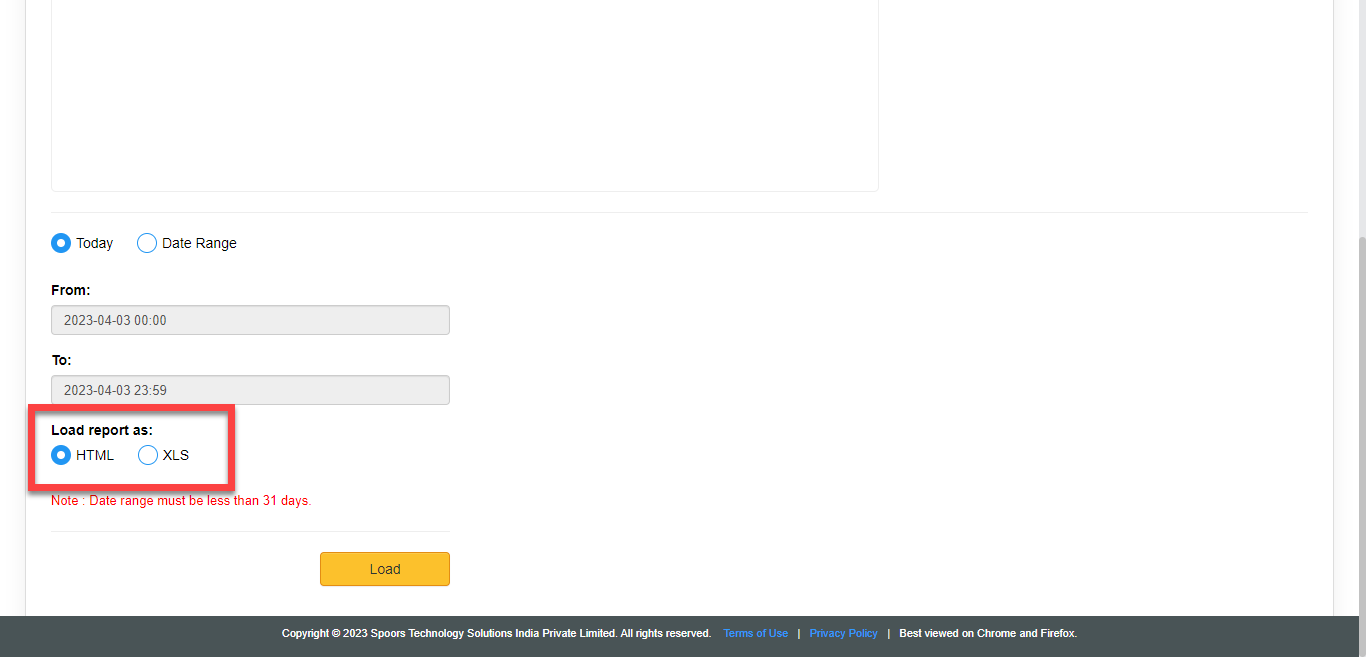This screenshot has width=1366, height=657.
Task: Choose XLS as the report format
Action: [x=148, y=455]
